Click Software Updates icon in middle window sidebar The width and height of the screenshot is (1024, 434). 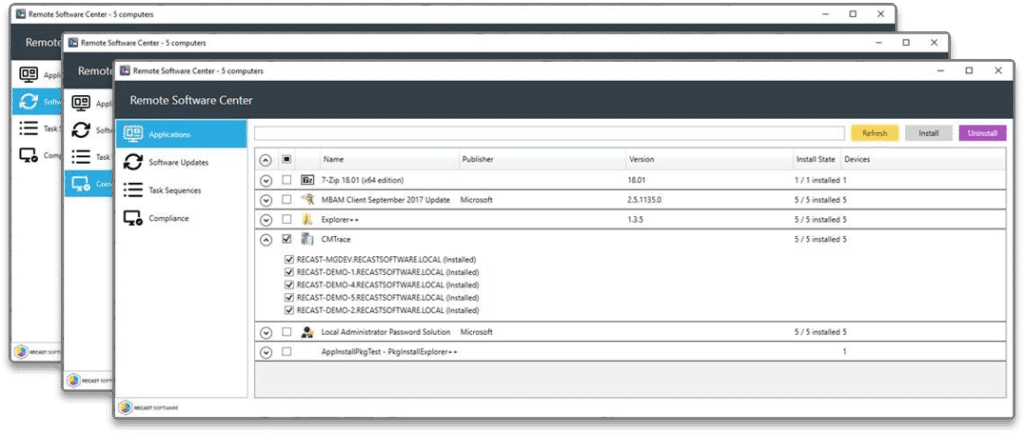point(81,130)
